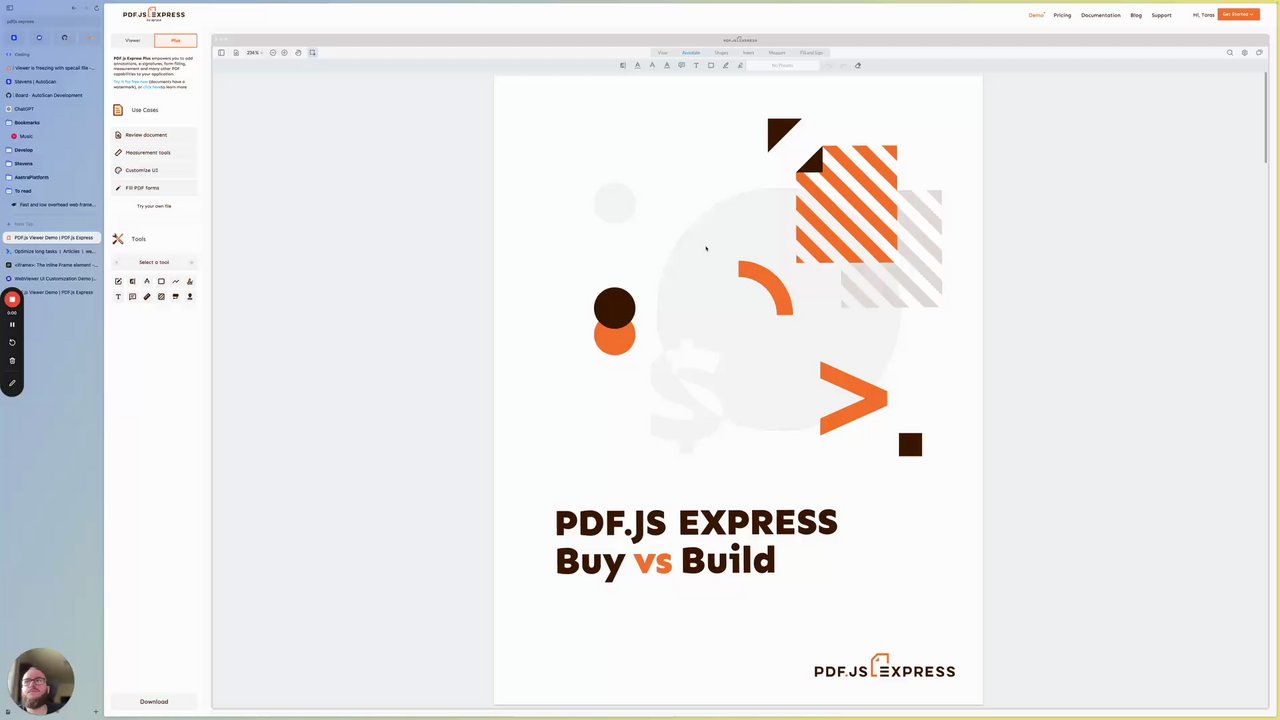The image size is (1280, 720).
Task: Choose the underline annotation tool
Action: point(637,66)
